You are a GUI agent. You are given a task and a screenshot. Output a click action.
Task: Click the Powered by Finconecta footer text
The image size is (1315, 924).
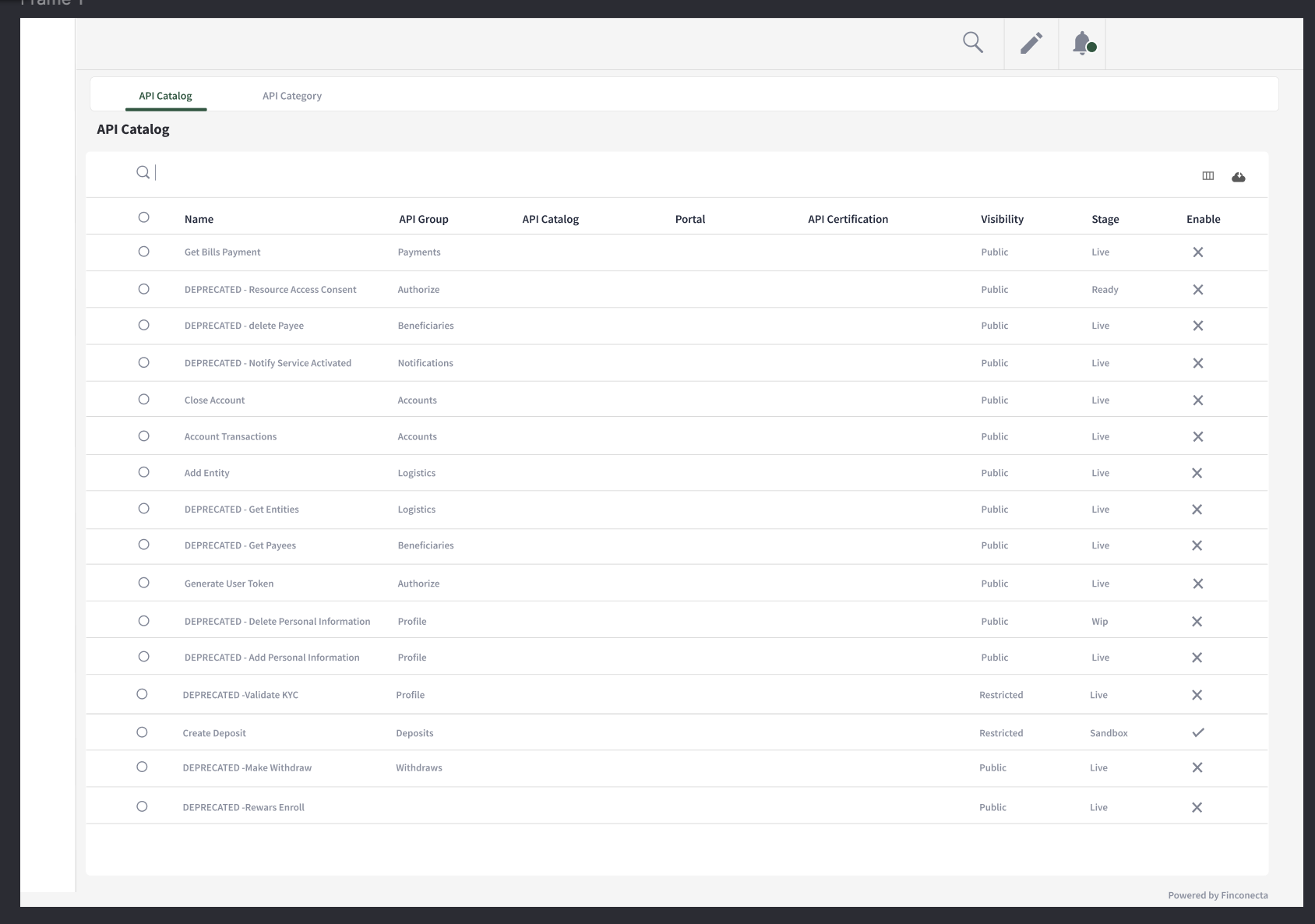pyautogui.click(x=1218, y=895)
